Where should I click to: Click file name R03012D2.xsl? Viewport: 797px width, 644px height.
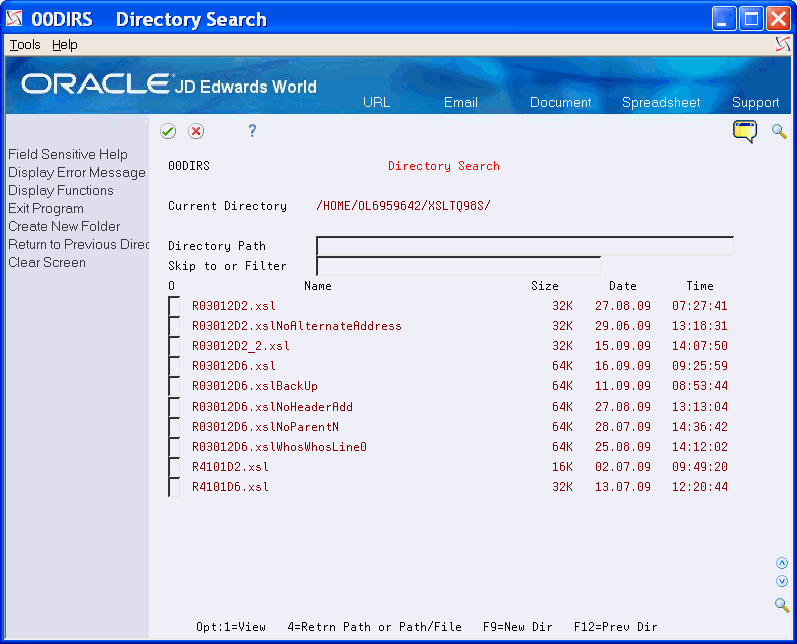234,306
